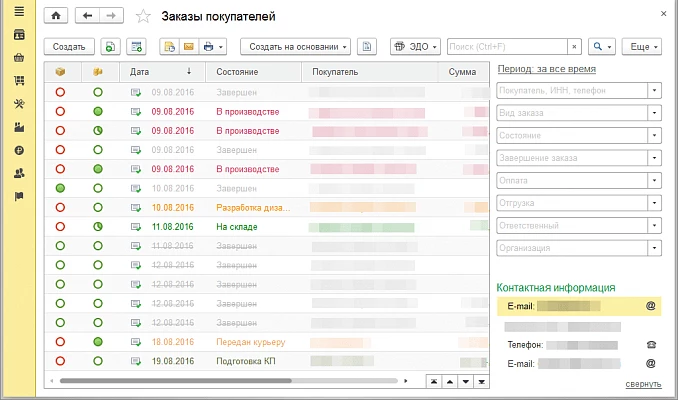This screenshot has height=400, width=678.
Task: Select row with state Передан курьеру
Action: click(267, 342)
